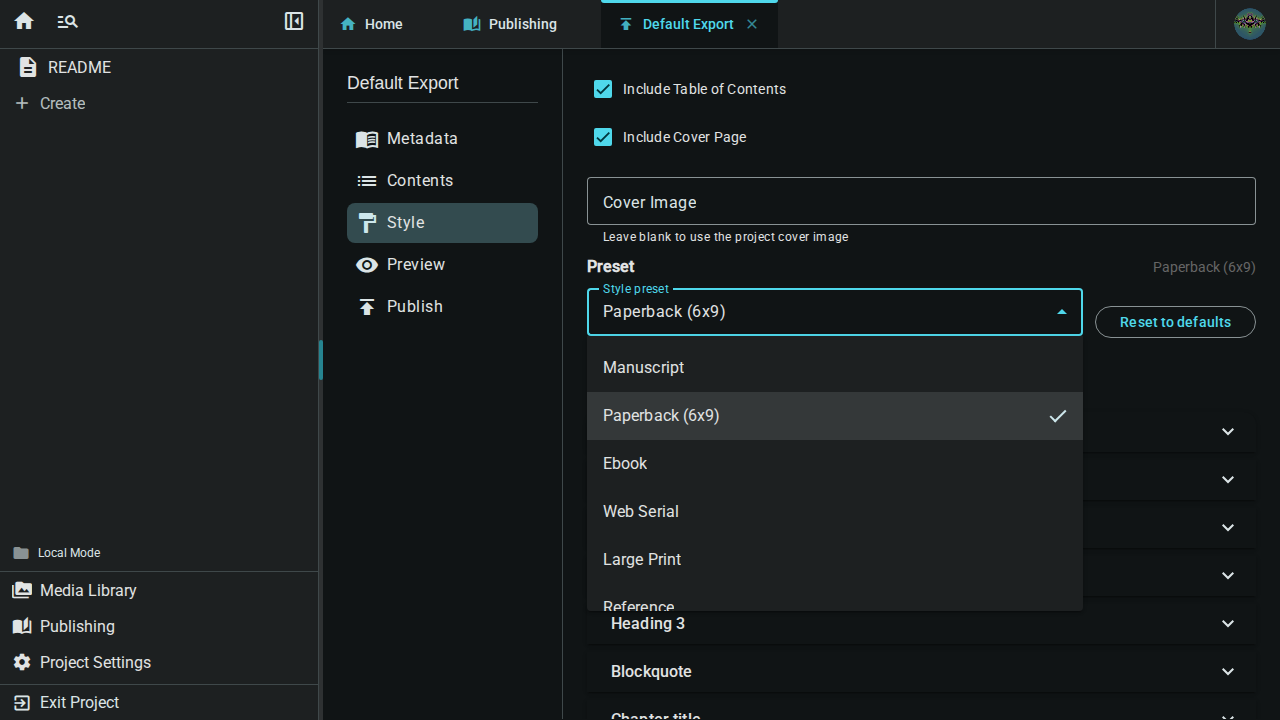Click the book icon on the Publishing tab
The height and width of the screenshot is (720, 1280).
(x=472, y=24)
